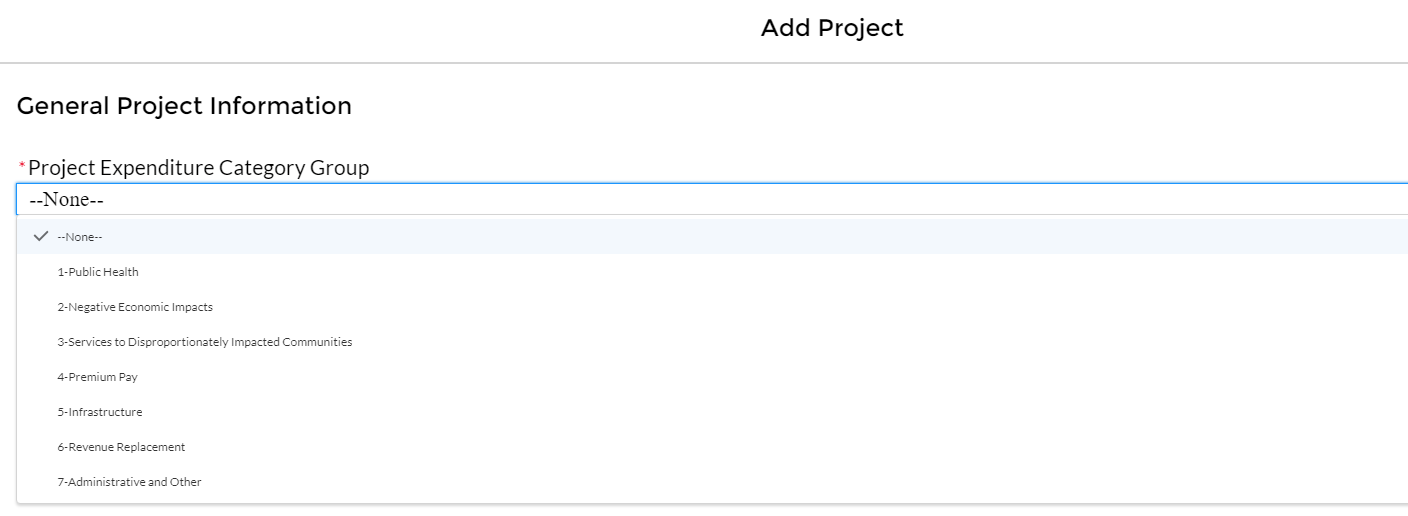Choose the 4-Premium Pay option
This screenshot has width=1408, height=516.
point(97,377)
